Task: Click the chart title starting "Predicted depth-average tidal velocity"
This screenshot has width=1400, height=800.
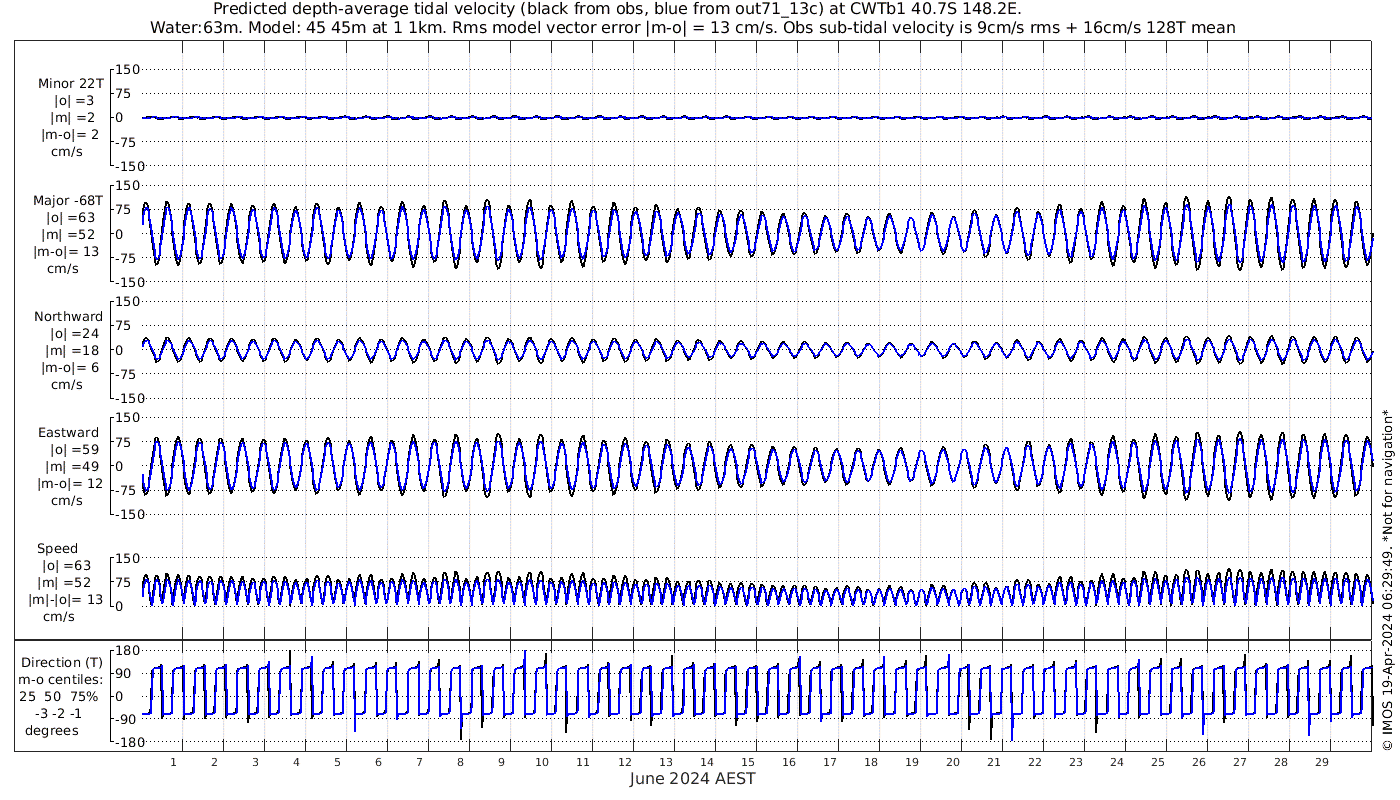Action: [617, 9]
